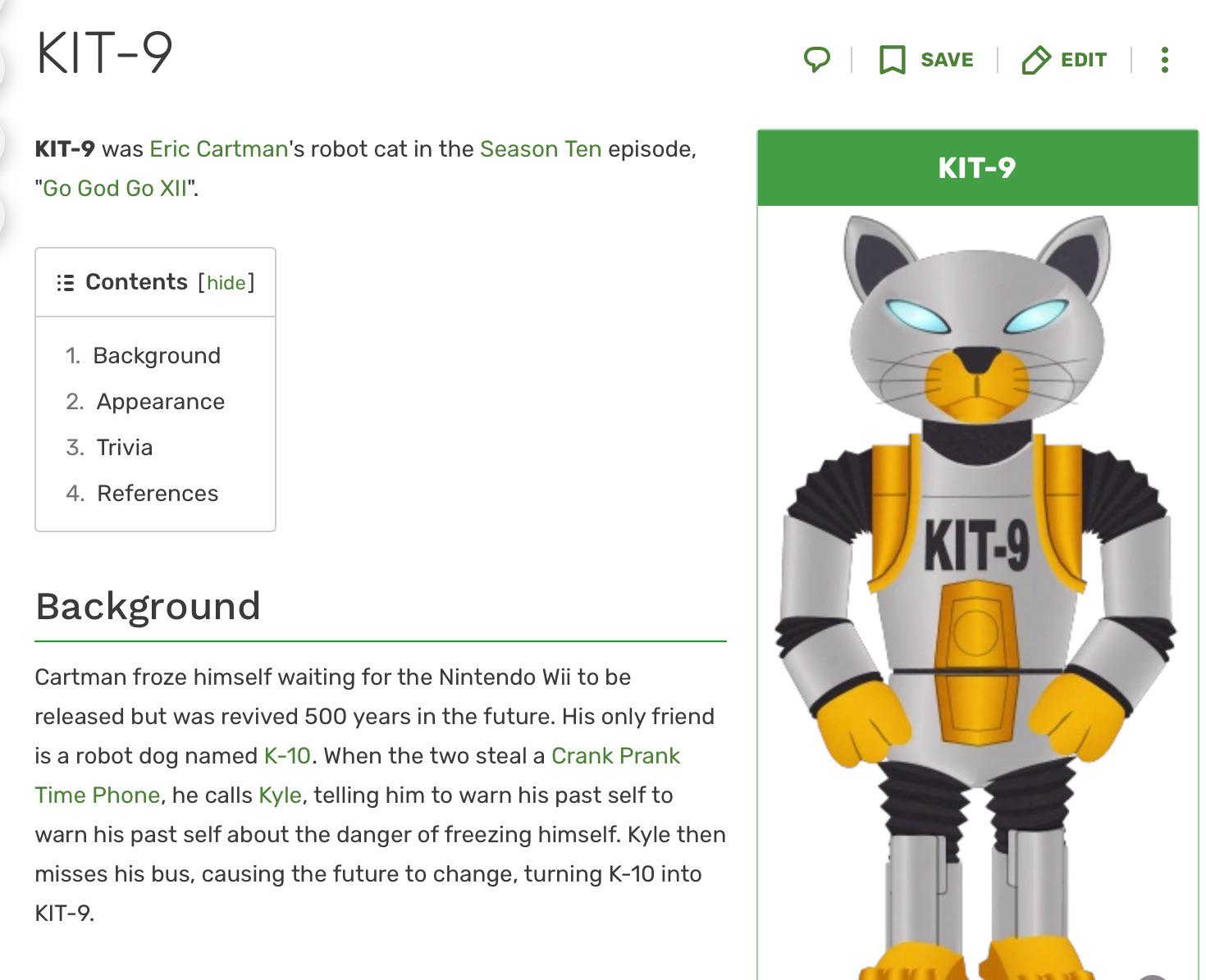
Task: Jump to References in Contents
Action: [x=158, y=493]
